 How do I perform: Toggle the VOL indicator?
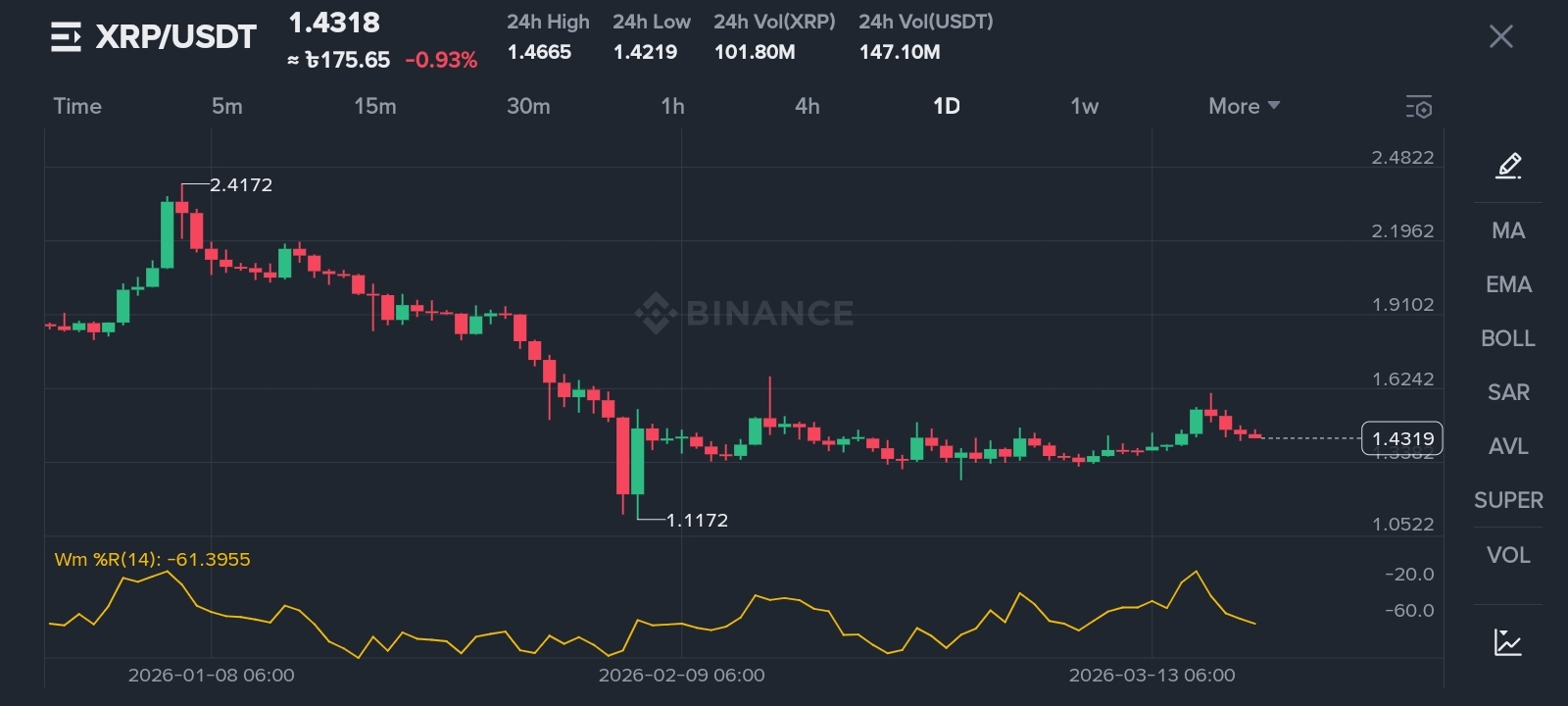coord(1508,555)
